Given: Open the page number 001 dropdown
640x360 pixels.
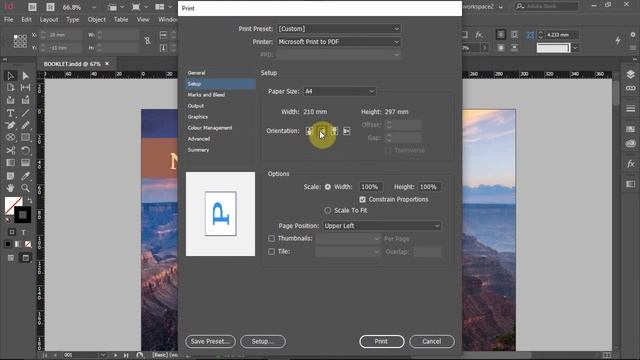Looking at the screenshot, I should tap(103, 355).
